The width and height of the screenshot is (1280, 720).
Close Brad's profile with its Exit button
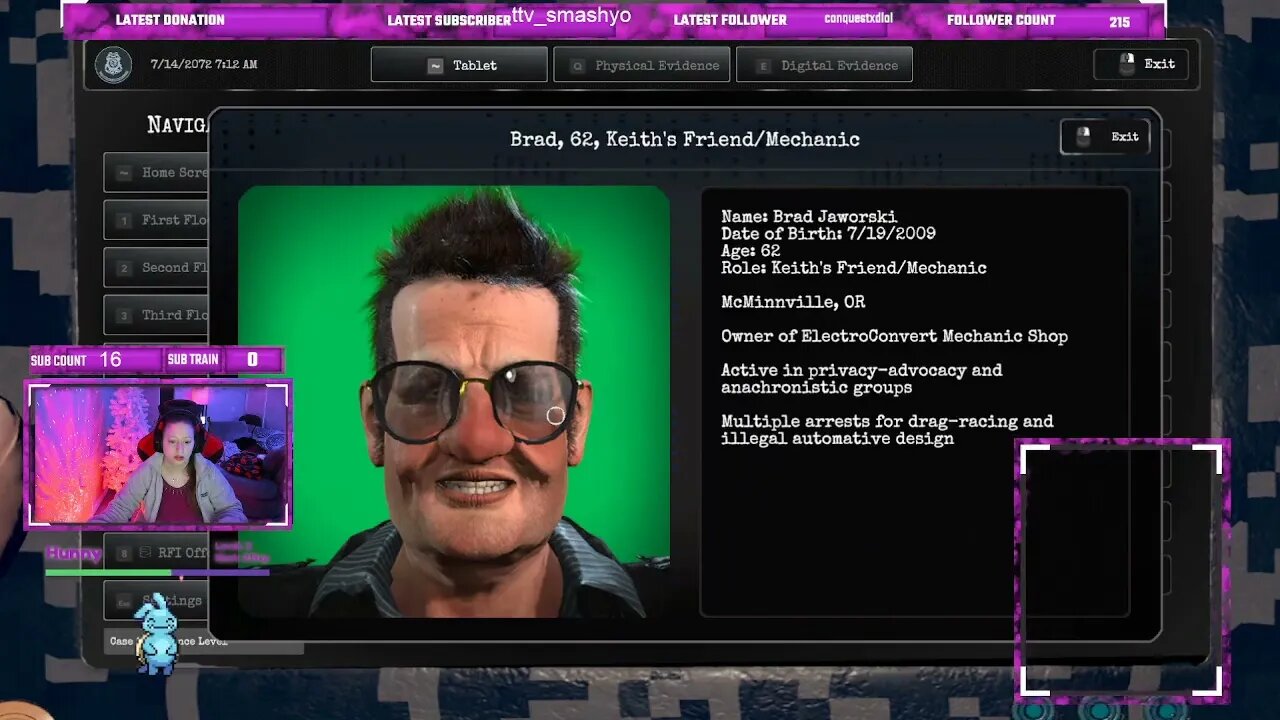(x=1105, y=137)
